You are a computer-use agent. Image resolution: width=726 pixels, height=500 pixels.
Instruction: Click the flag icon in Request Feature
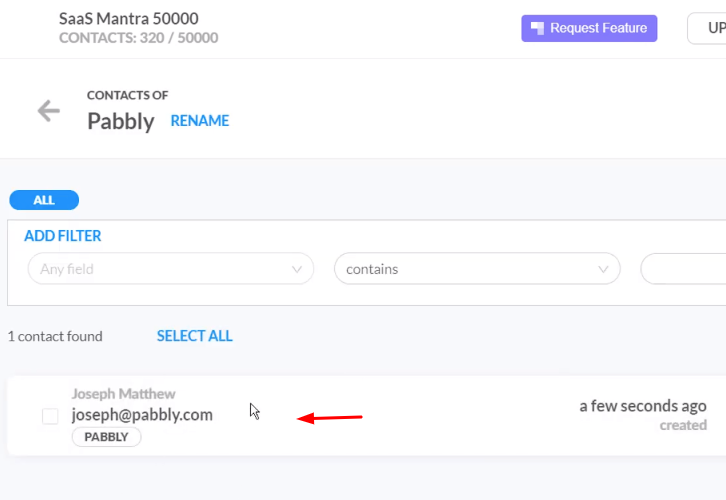point(537,28)
